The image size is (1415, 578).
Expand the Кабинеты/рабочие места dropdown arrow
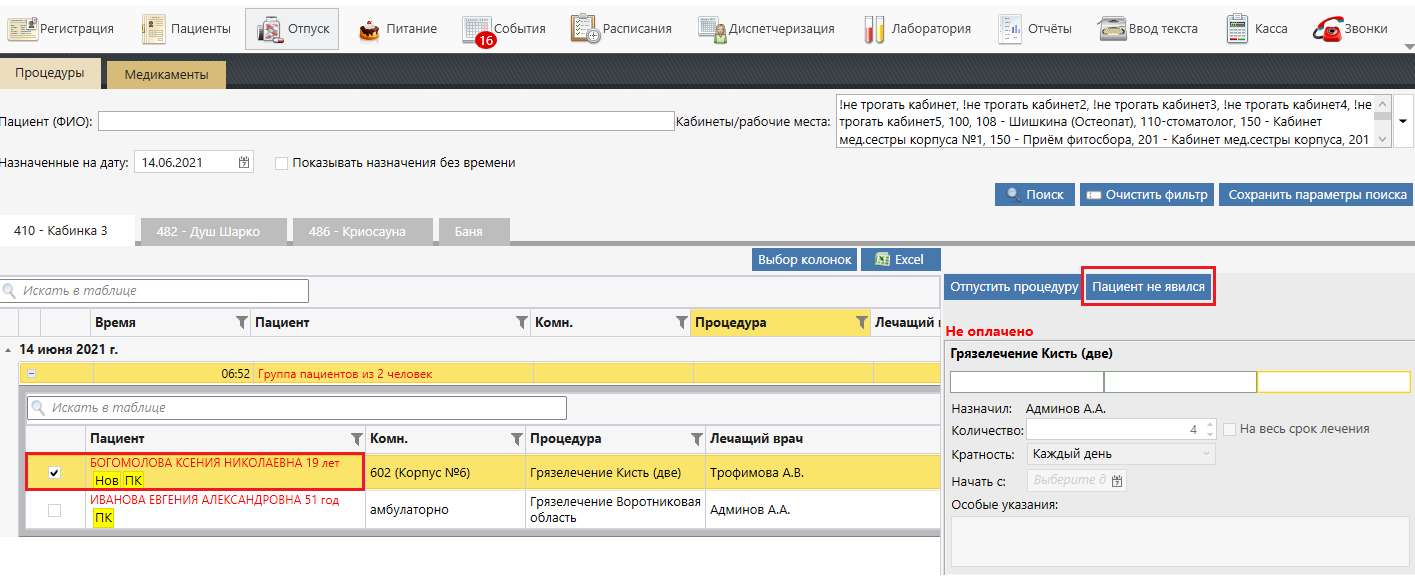(x=1402, y=121)
